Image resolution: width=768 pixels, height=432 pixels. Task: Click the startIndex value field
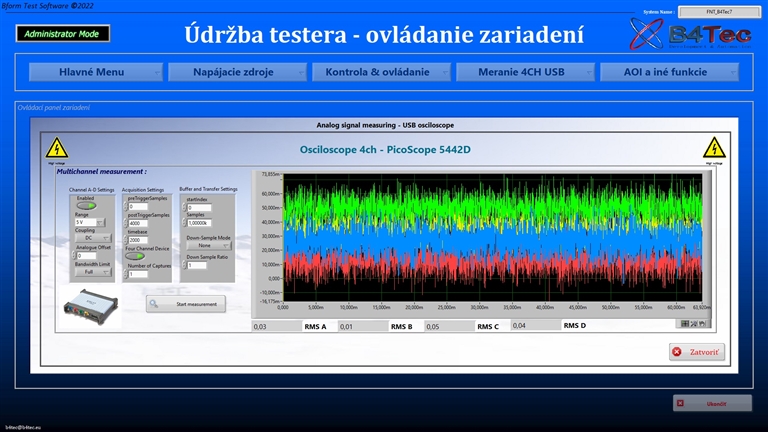199,208
